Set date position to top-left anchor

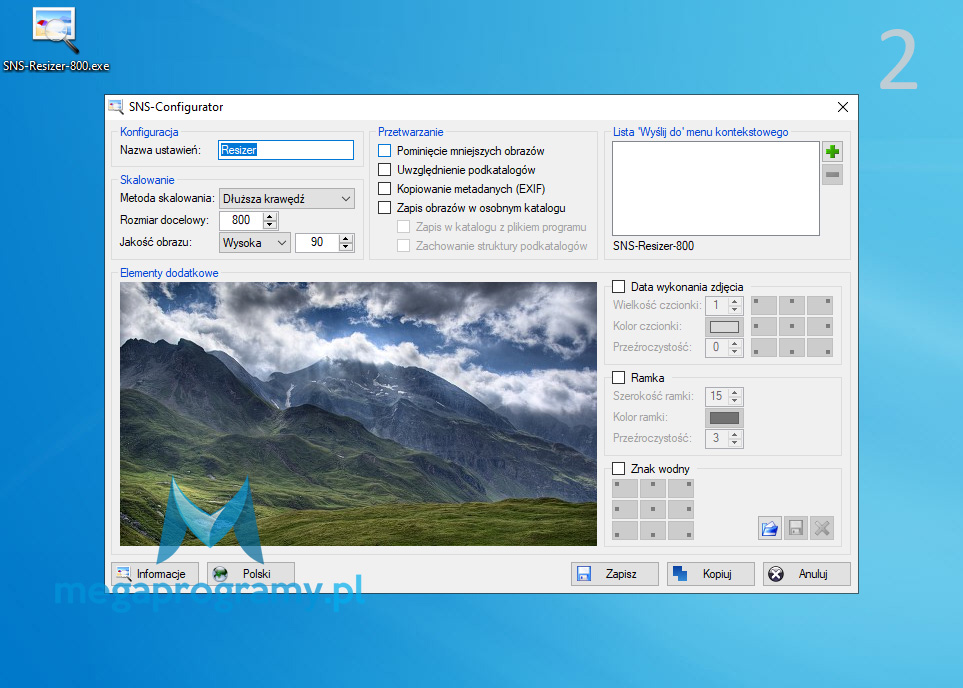[764, 305]
